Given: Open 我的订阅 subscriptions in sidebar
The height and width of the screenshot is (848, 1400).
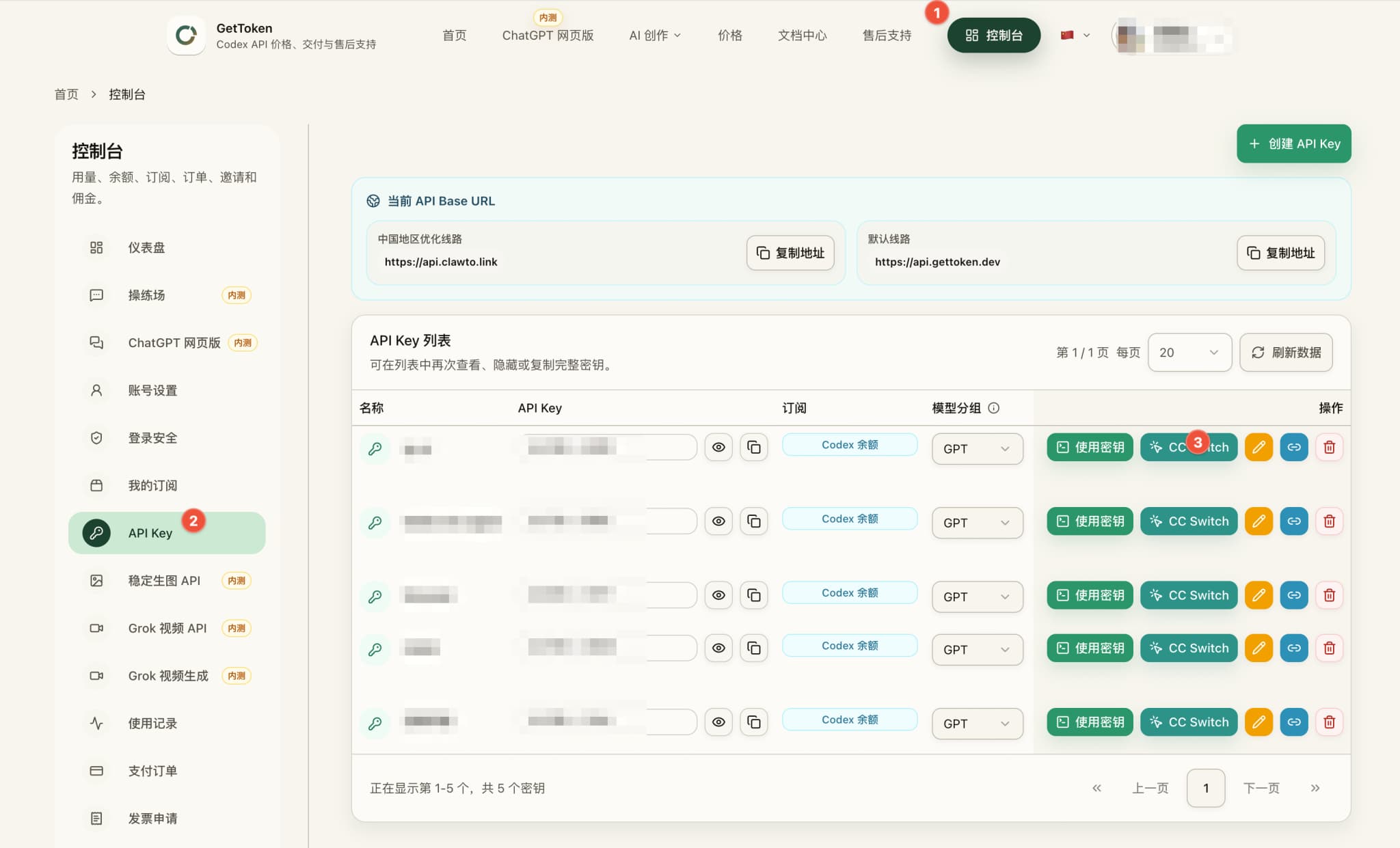Looking at the screenshot, I should point(167,485).
